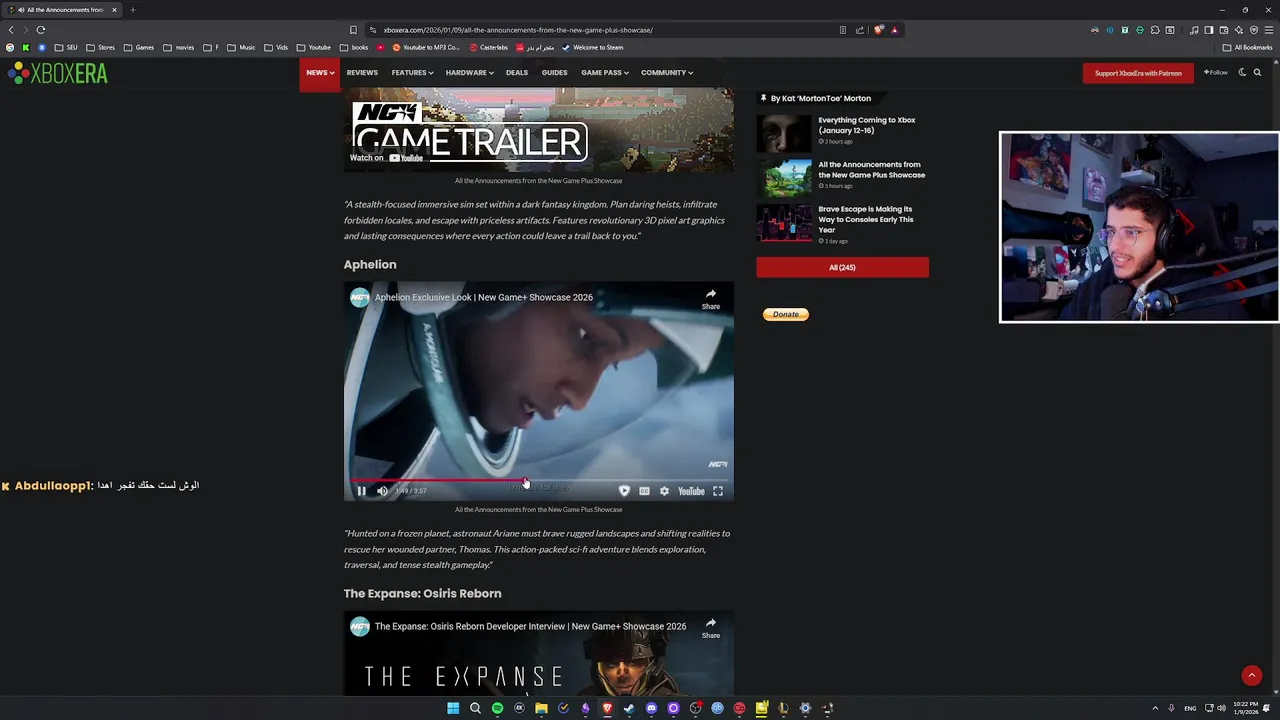Click the NG+ channel avatar on Aphelion video
Image resolution: width=1280 pixels, height=720 pixels.
click(x=360, y=297)
